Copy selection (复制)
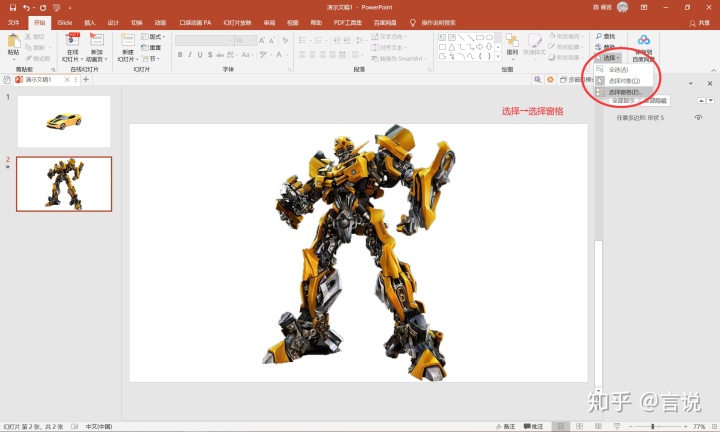720x432 pixels. (35, 47)
